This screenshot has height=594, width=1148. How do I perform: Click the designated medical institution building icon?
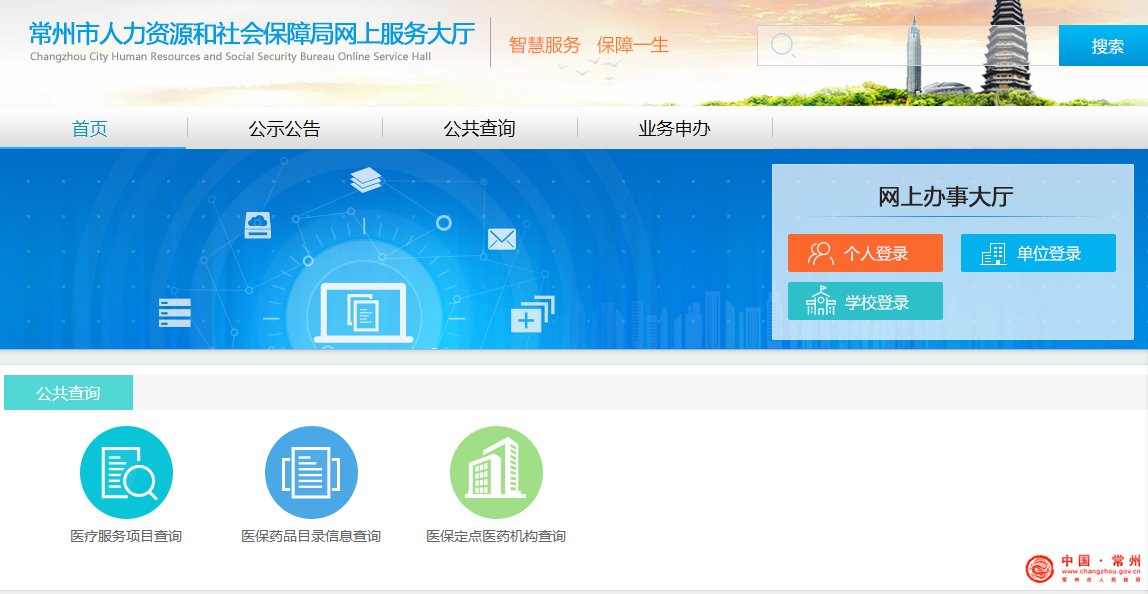(x=496, y=472)
